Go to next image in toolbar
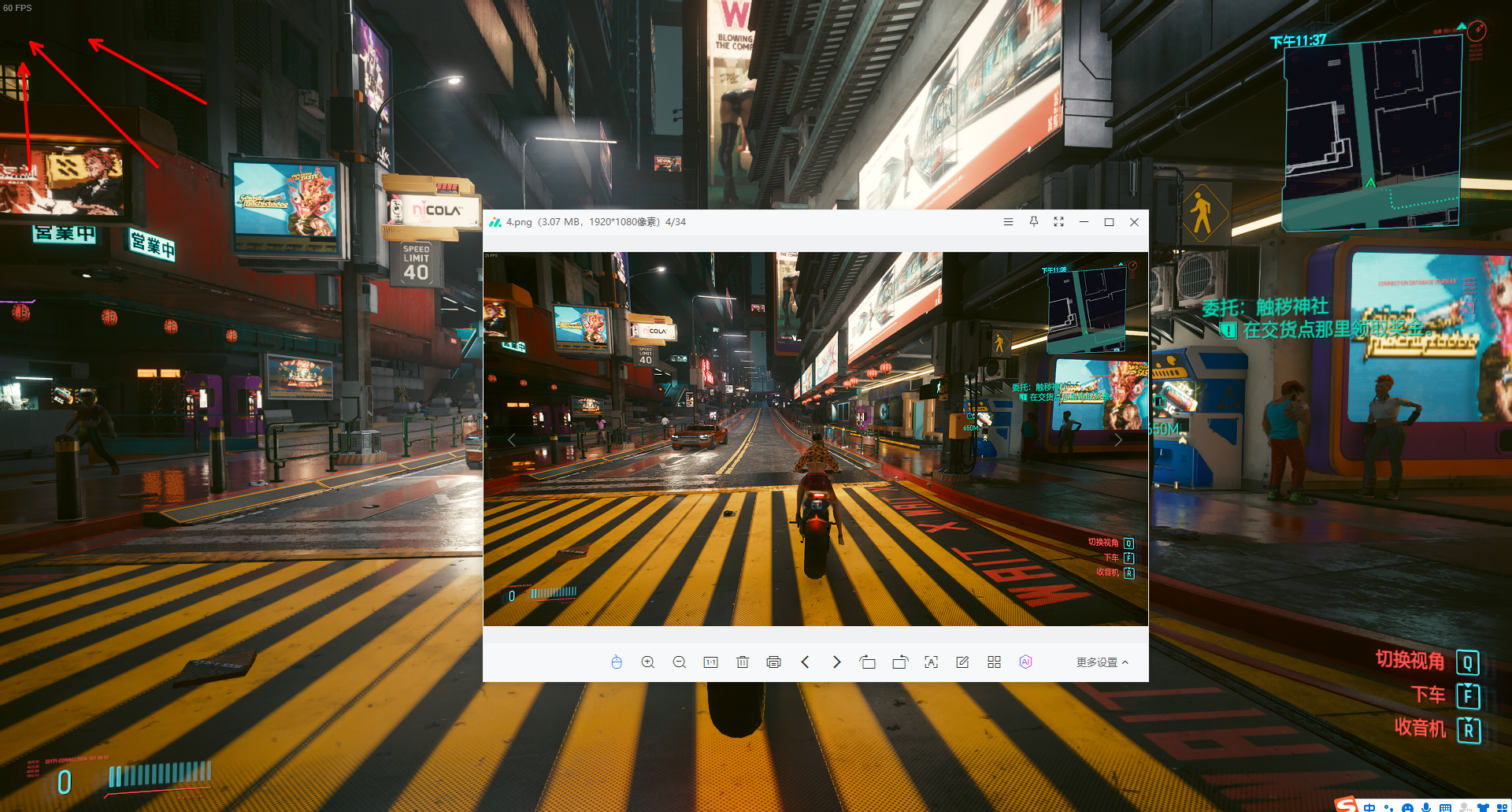 (836, 662)
